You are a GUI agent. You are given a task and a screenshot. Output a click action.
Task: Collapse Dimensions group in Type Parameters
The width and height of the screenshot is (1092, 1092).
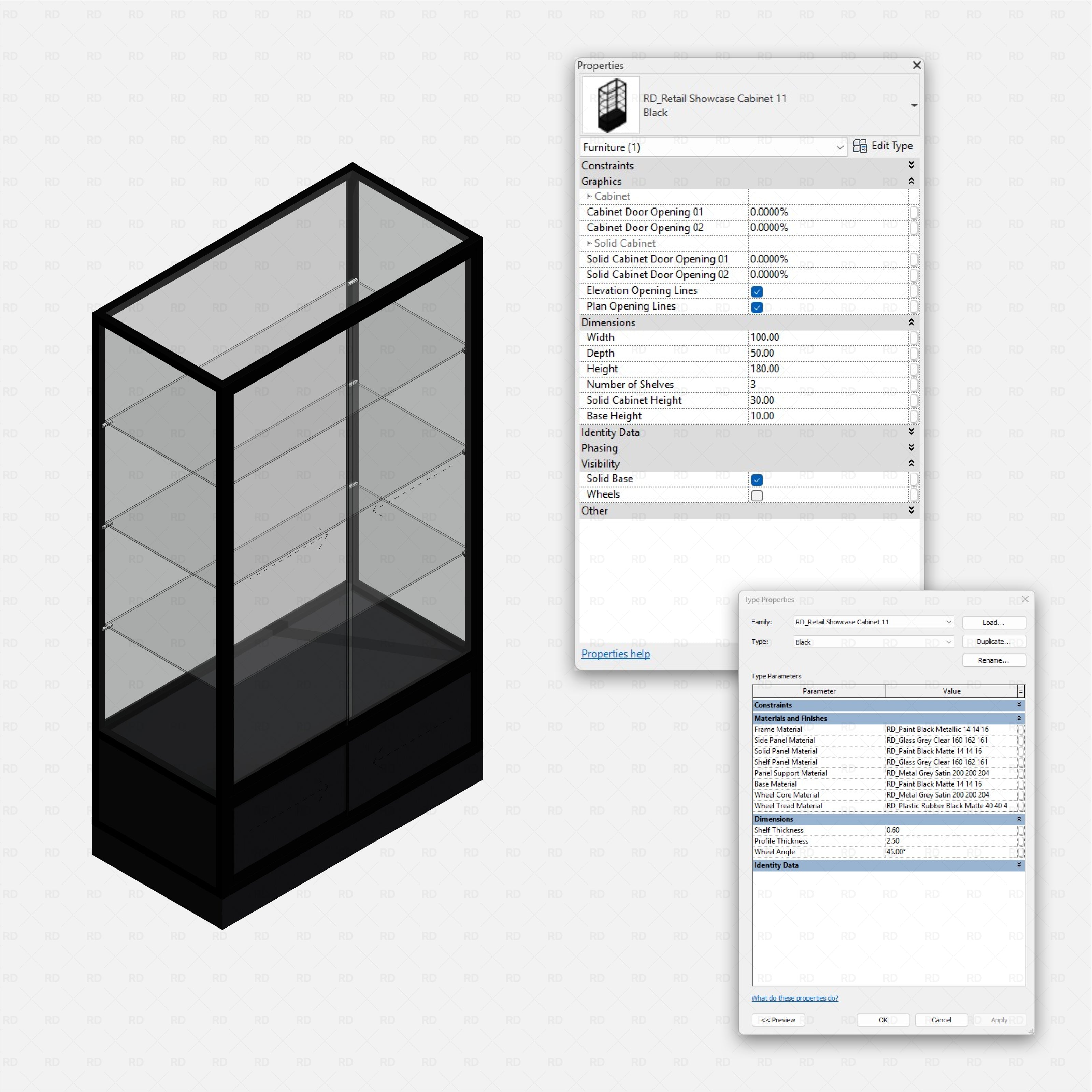[x=1019, y=819]
